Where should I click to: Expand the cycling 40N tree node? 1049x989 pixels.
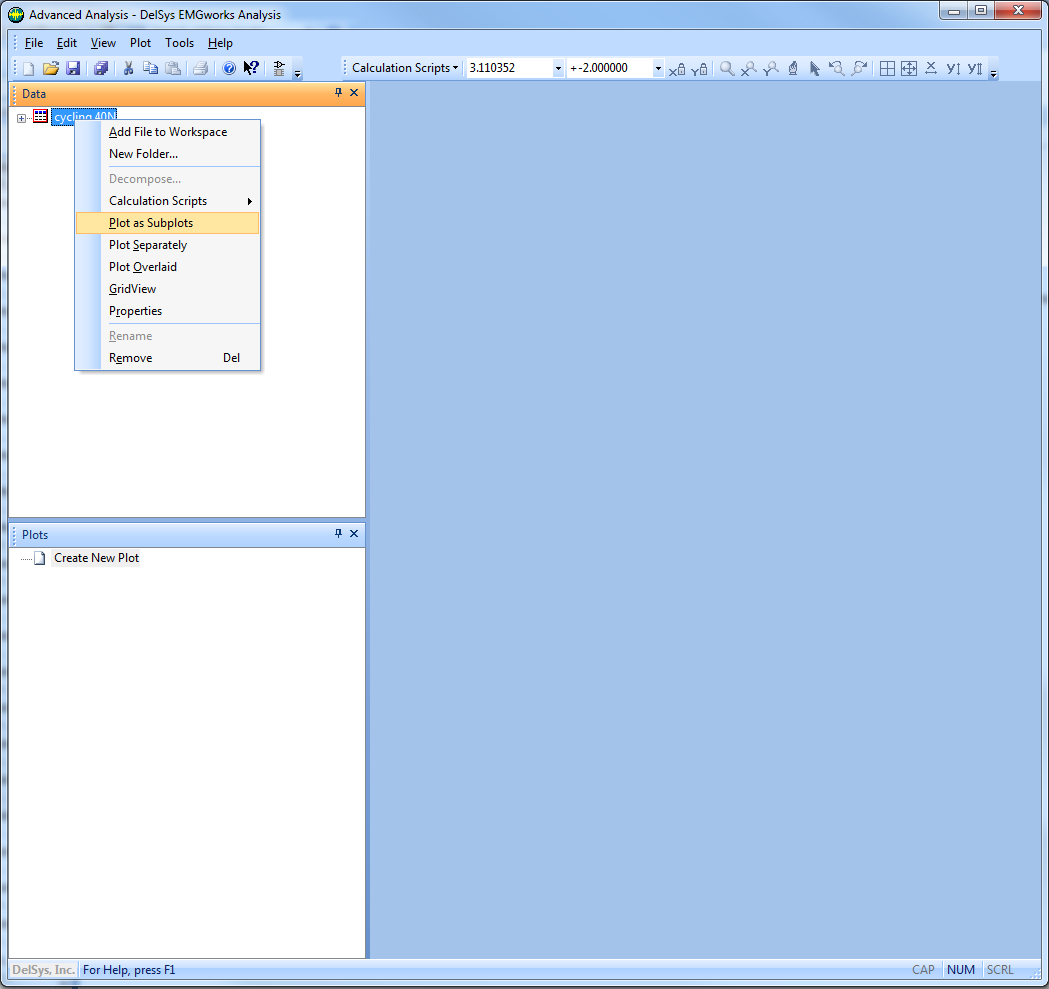(22, 118)
